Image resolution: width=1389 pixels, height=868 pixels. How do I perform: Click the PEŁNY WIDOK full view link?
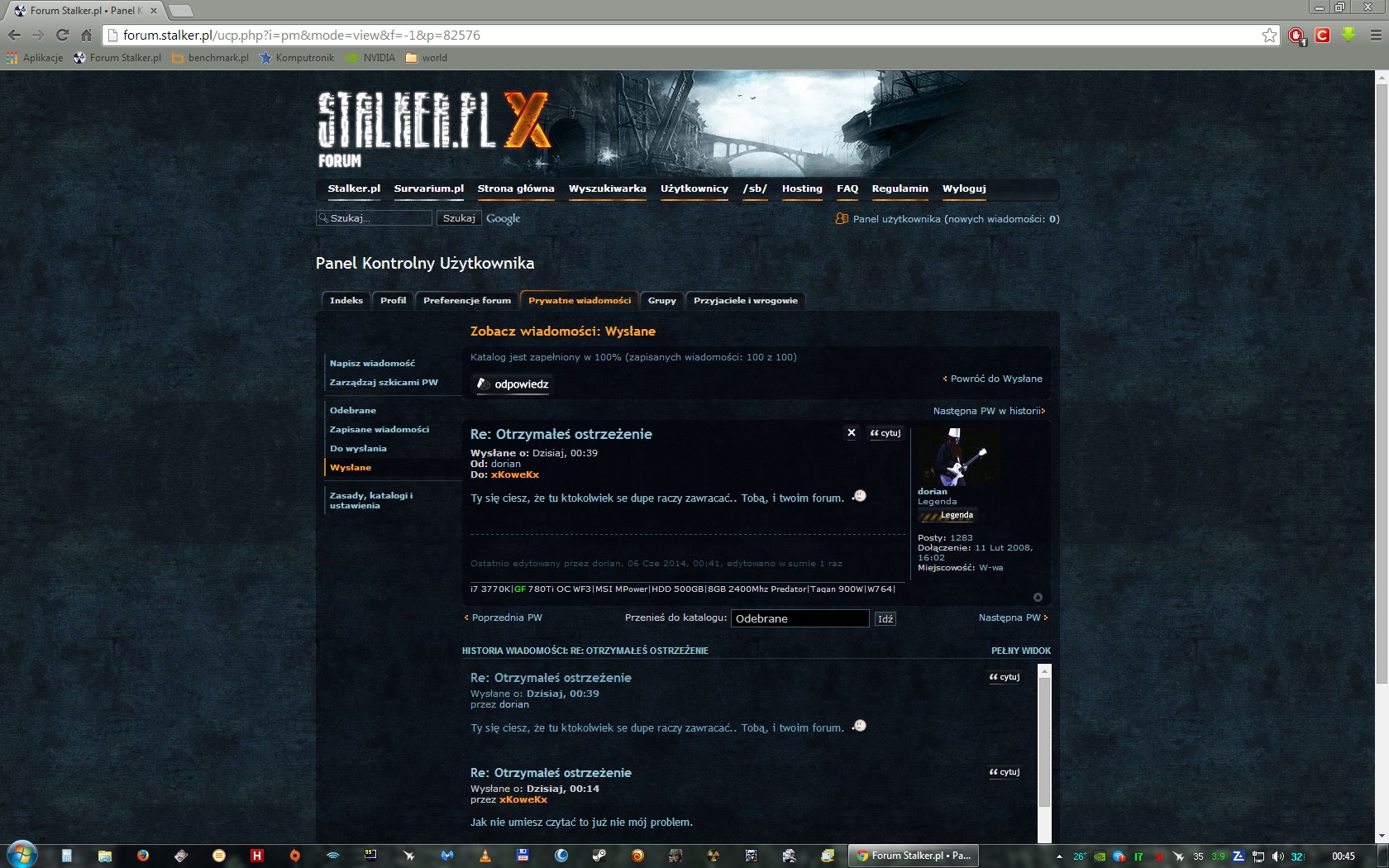tap(1021, 651)
